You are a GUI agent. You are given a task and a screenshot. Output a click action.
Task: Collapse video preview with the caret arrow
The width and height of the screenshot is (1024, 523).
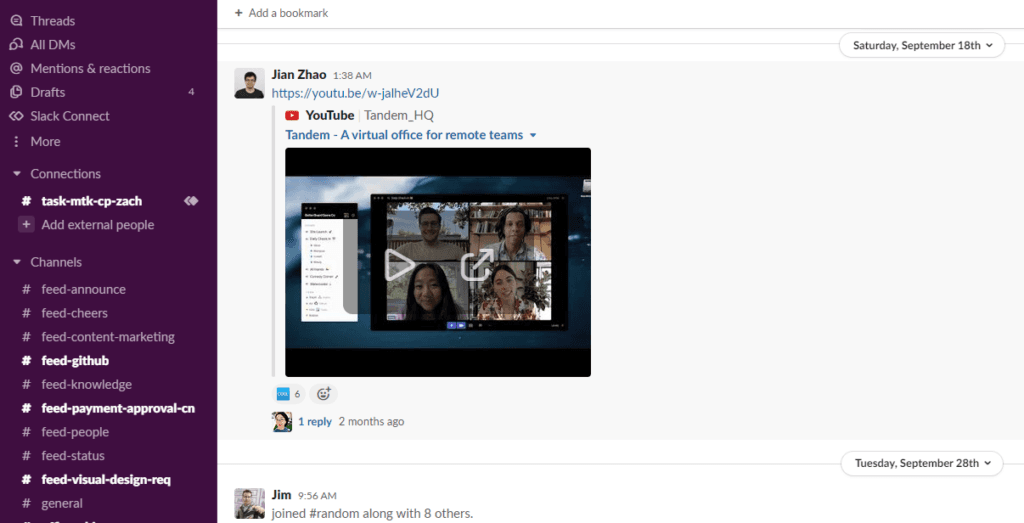(x=533, y=136)
